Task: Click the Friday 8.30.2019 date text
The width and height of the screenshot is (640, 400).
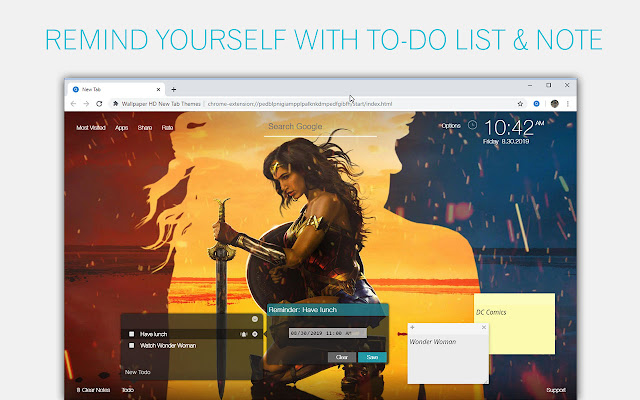Action: [x=506, y=142]
